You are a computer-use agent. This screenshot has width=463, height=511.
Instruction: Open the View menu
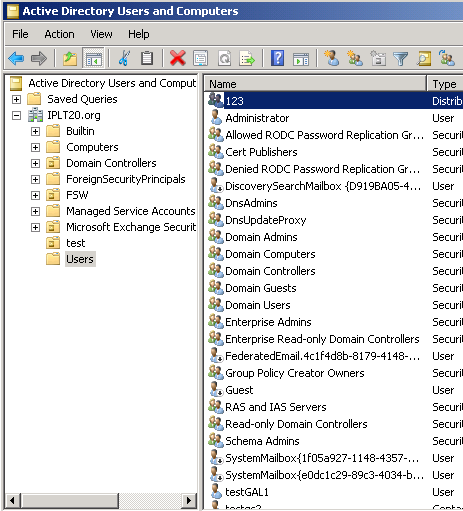pyautogui.click(x=101, y=34)
